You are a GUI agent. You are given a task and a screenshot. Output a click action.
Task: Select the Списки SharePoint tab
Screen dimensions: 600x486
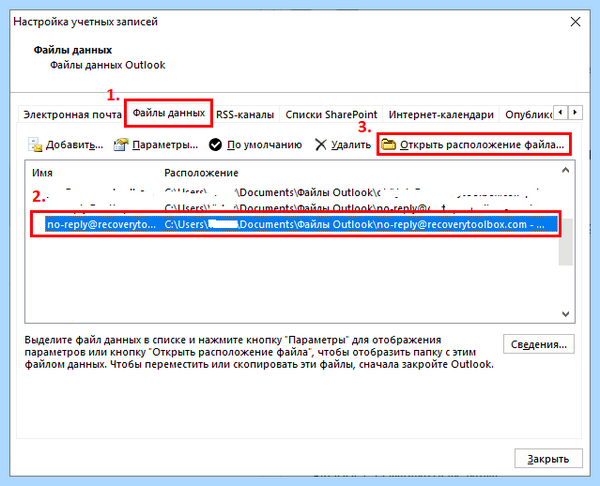pyautogui.click(x=331, y=114)
